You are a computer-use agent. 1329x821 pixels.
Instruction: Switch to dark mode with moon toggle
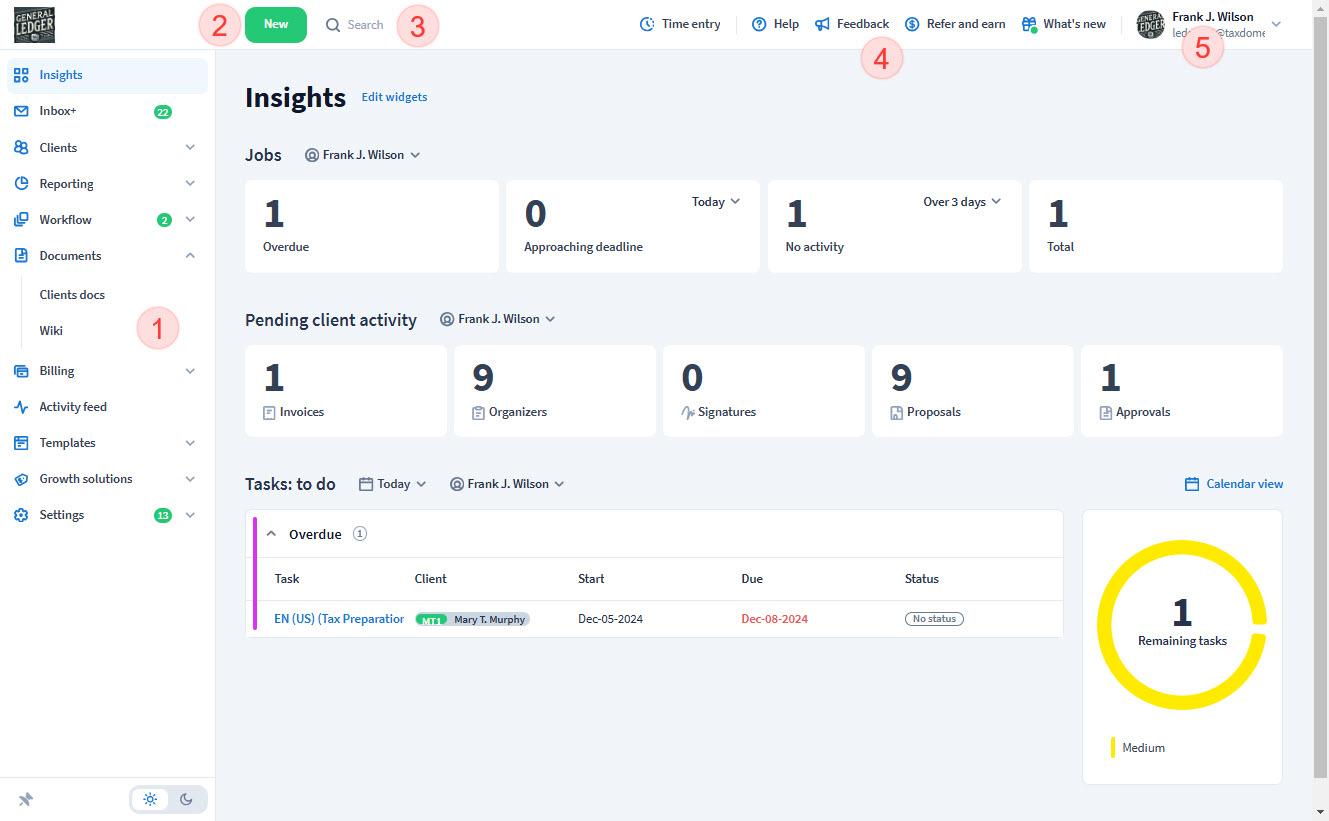click(187, 799)
